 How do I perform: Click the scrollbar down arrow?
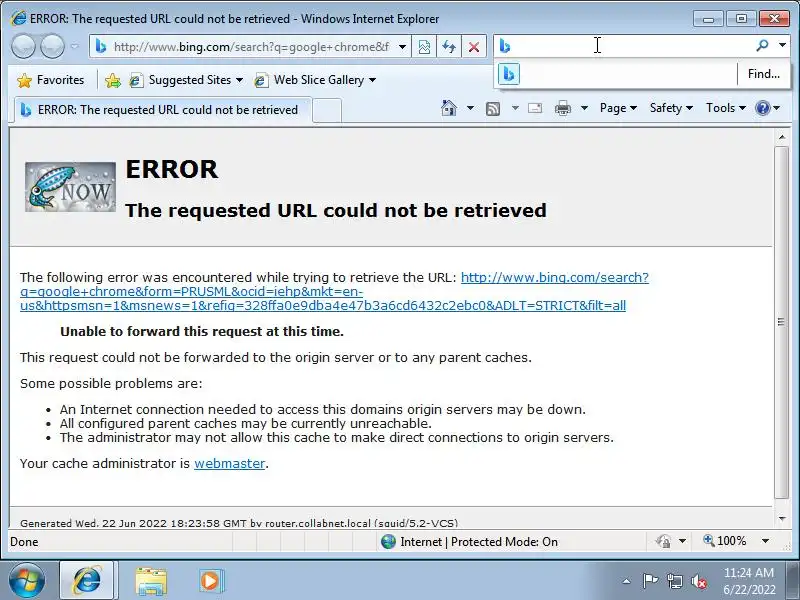click(782, 519)
